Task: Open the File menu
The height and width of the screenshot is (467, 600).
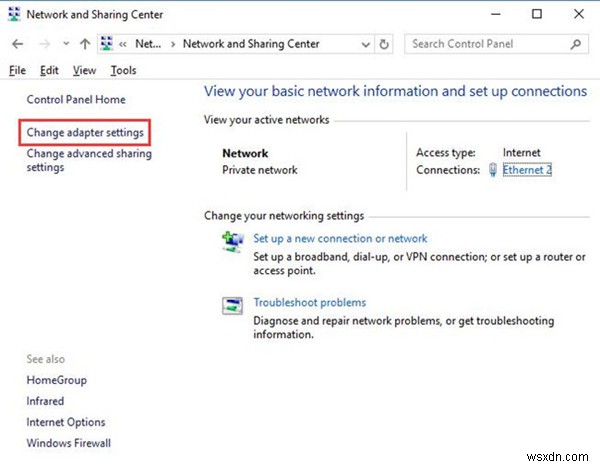Action: tap(17, 70)
